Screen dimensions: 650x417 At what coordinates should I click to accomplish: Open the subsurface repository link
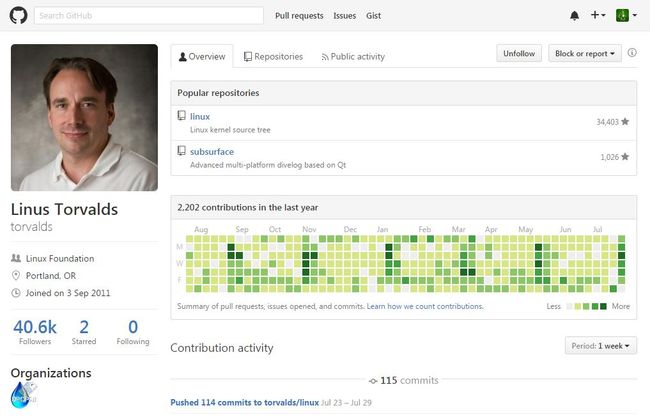click(x=212, y=152)
